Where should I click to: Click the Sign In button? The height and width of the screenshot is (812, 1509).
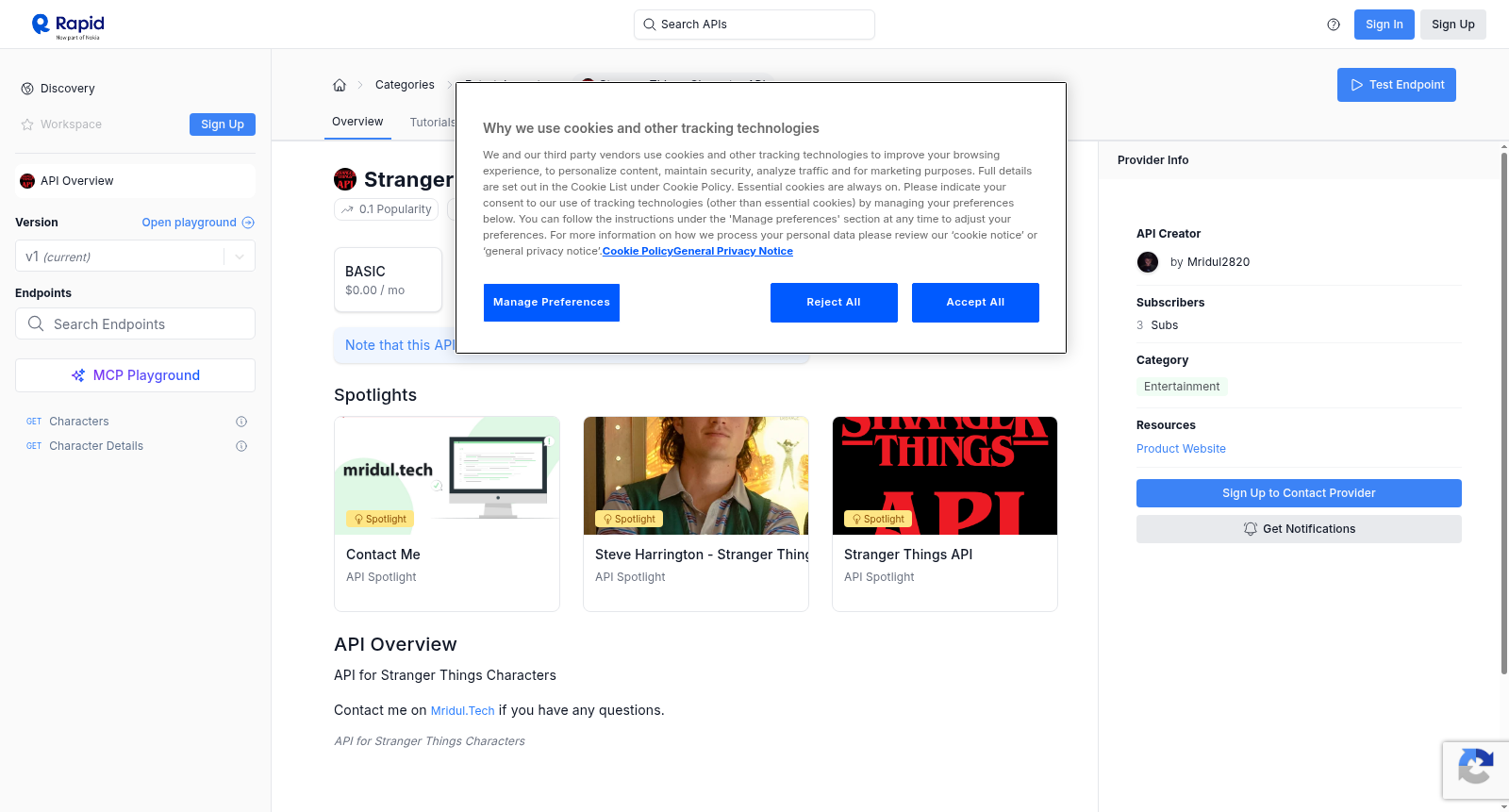coord(1385,25)
